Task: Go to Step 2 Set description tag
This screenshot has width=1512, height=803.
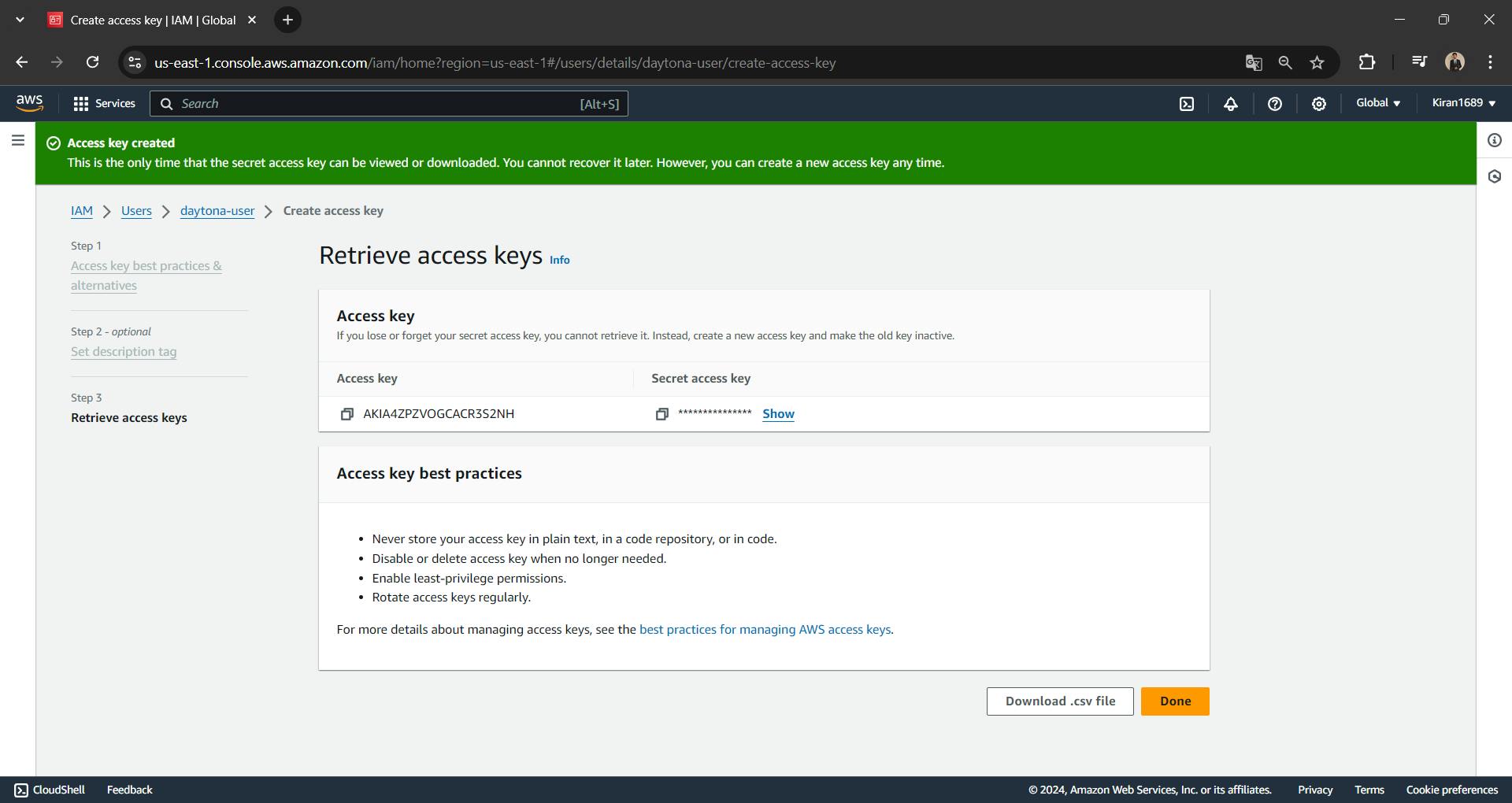Action: click(x=124, y=352)
